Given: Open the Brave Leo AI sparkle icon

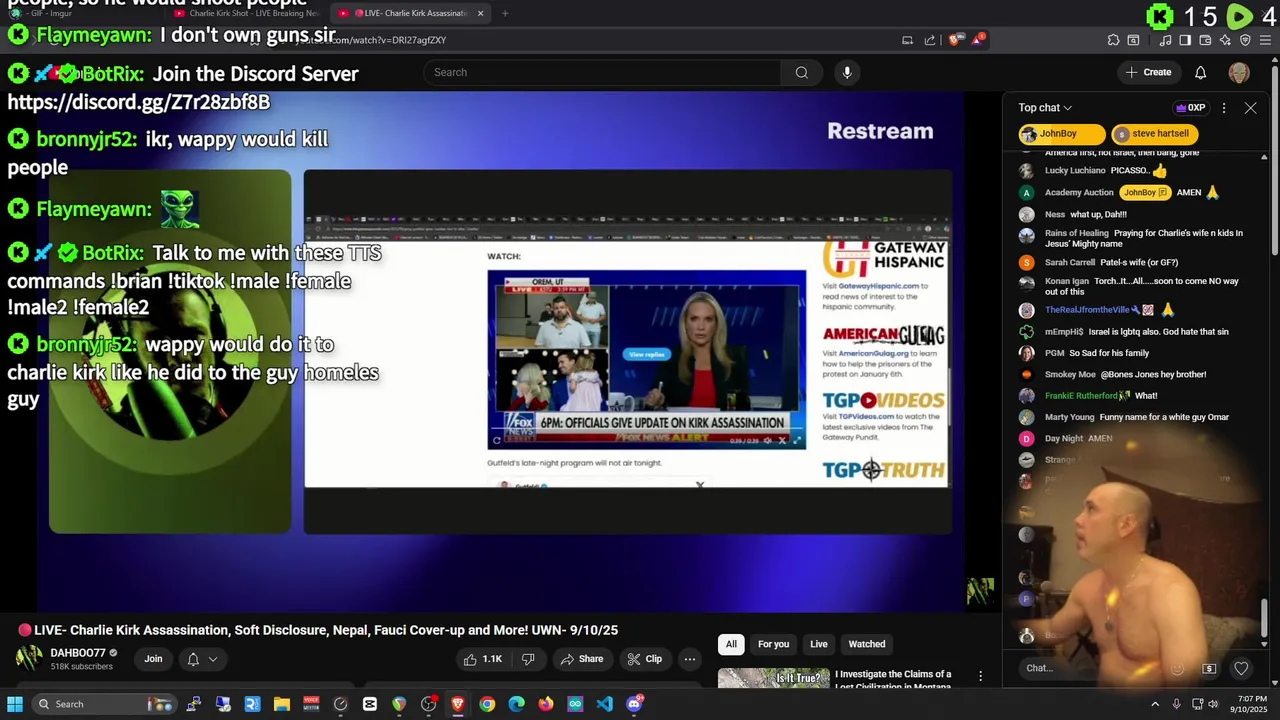Looking at the screenshot, I should pos(1225,40).
